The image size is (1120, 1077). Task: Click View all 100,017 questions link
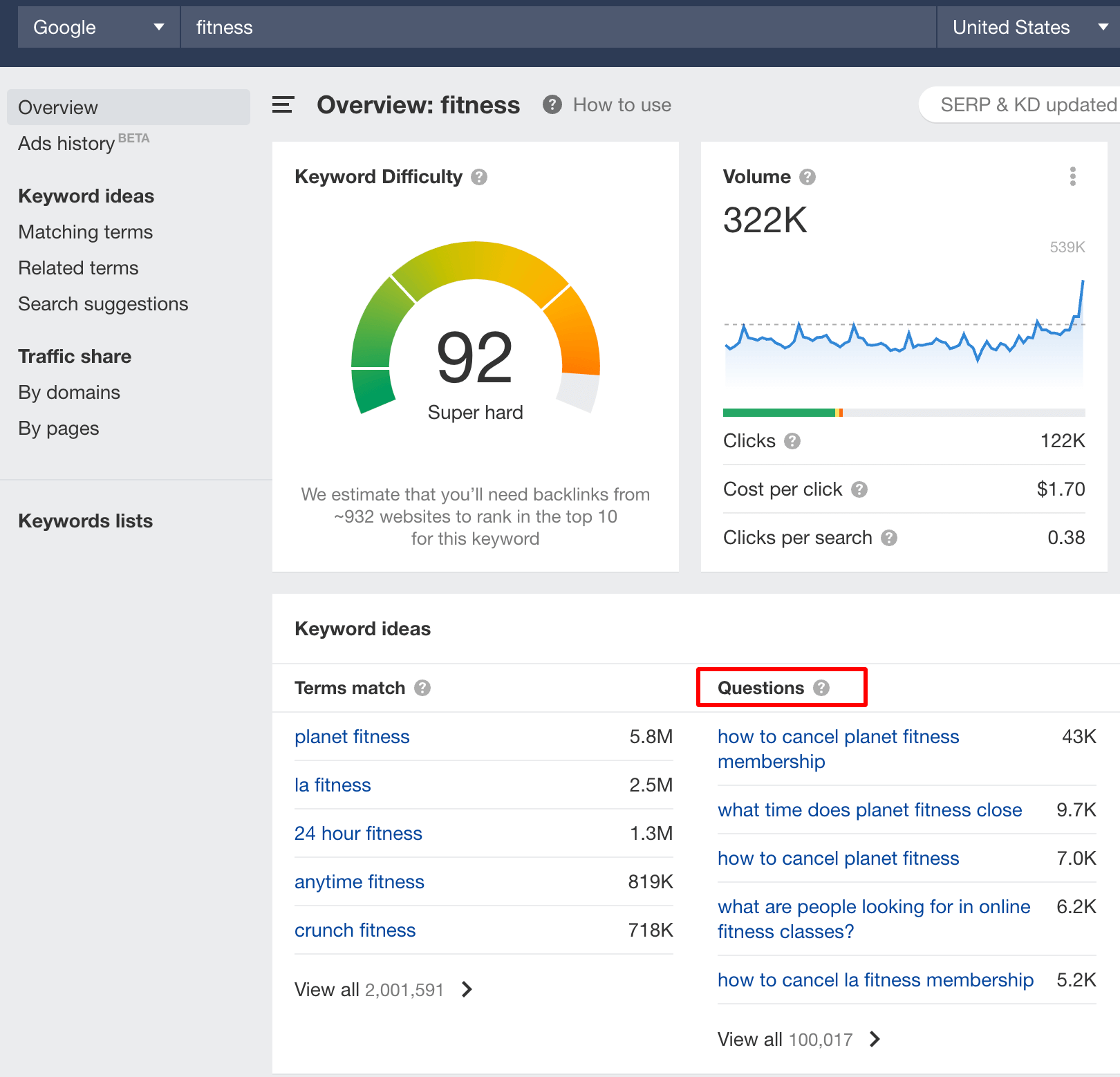(785, 1040)
